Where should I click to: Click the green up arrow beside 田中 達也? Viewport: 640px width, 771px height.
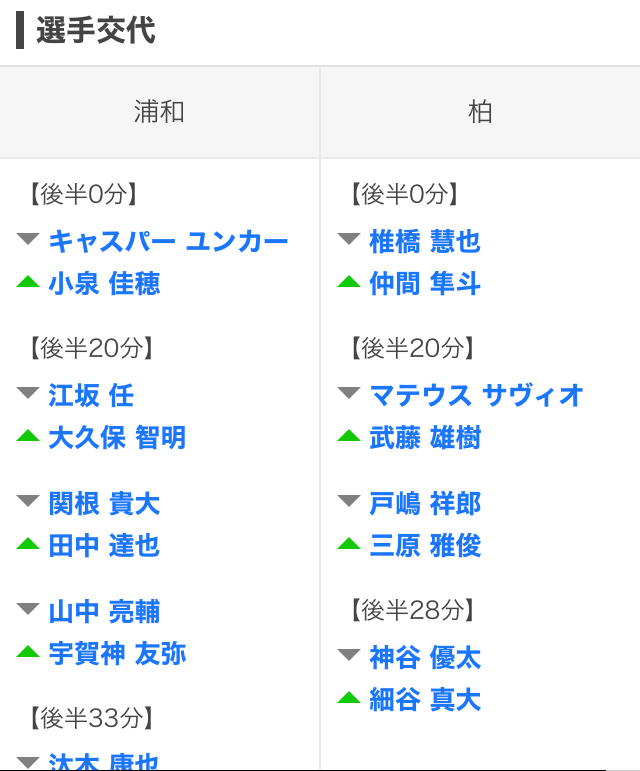pyautogui.click(x=28, y=544)
